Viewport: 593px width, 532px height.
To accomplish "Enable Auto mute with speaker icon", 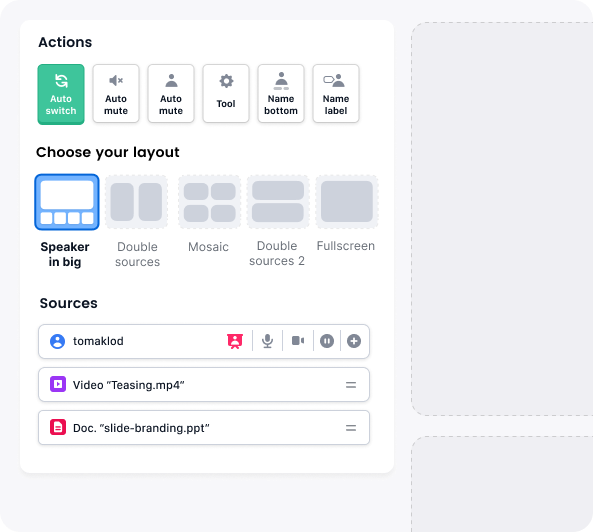I will (x=116, y=93).
